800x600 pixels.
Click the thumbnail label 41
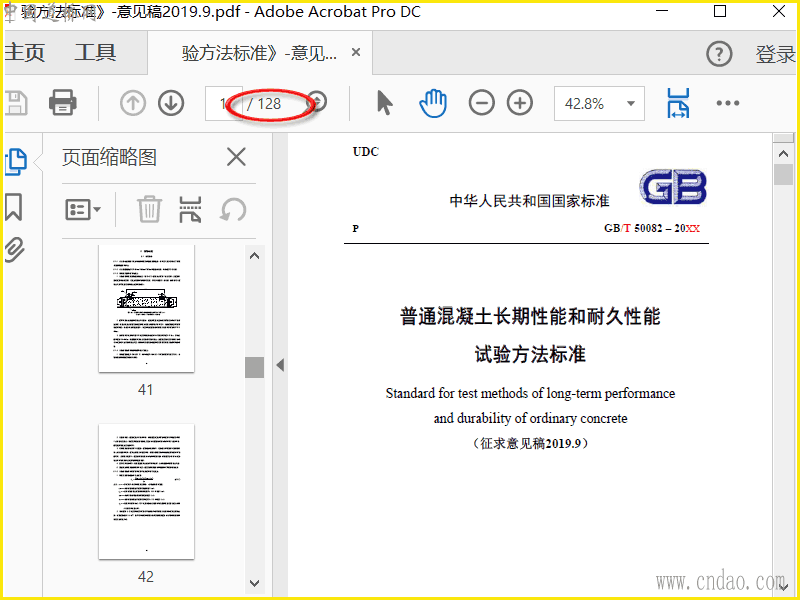[x=145, y=390]
